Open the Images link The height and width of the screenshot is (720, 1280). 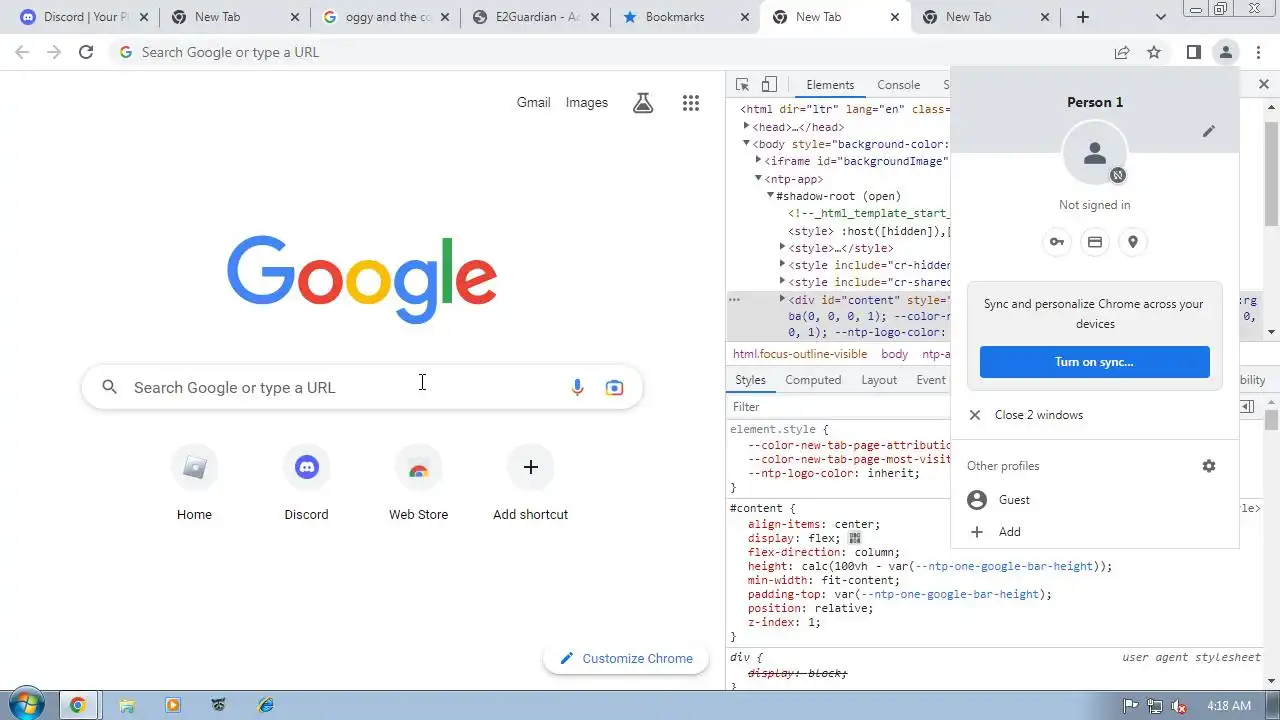click(x=586, y=102)
